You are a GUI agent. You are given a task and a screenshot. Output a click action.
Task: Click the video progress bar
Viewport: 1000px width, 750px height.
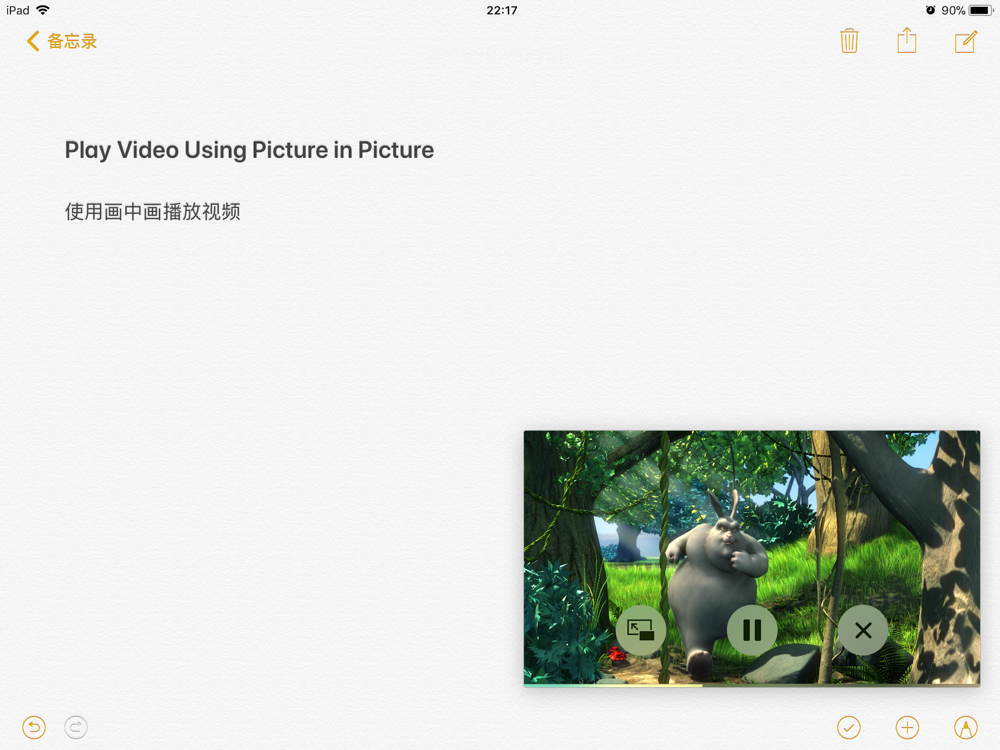(x=752, y=686)
